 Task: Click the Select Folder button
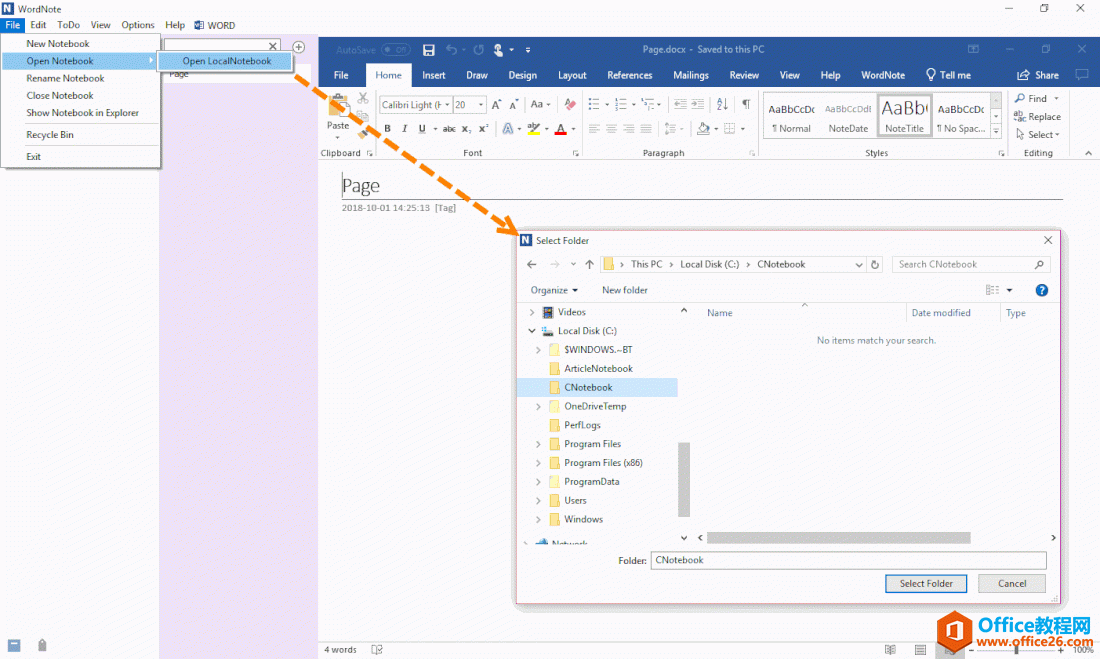925,583
